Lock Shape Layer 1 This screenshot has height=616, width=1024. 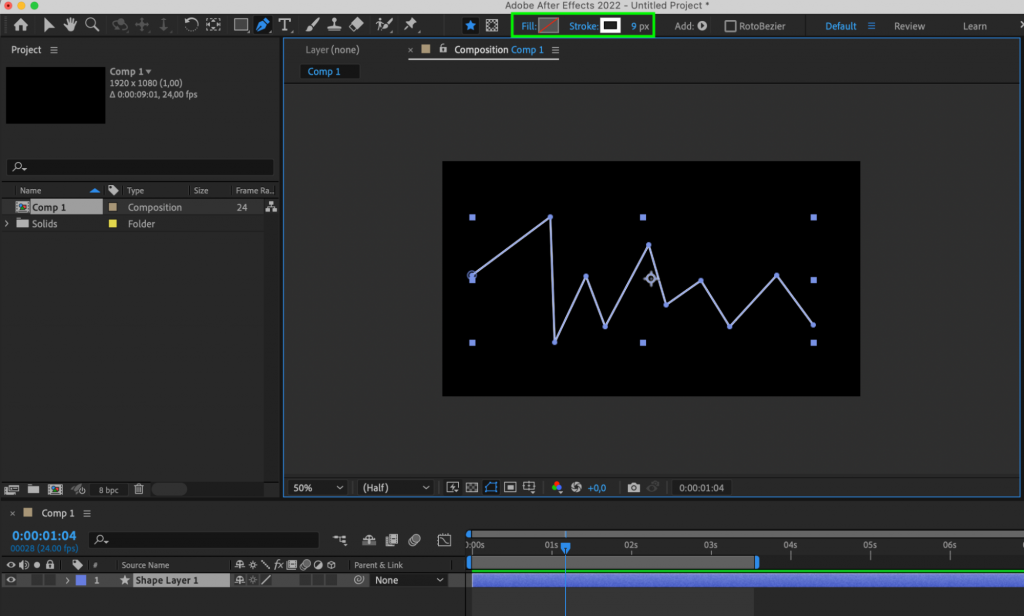coord(48,580)
